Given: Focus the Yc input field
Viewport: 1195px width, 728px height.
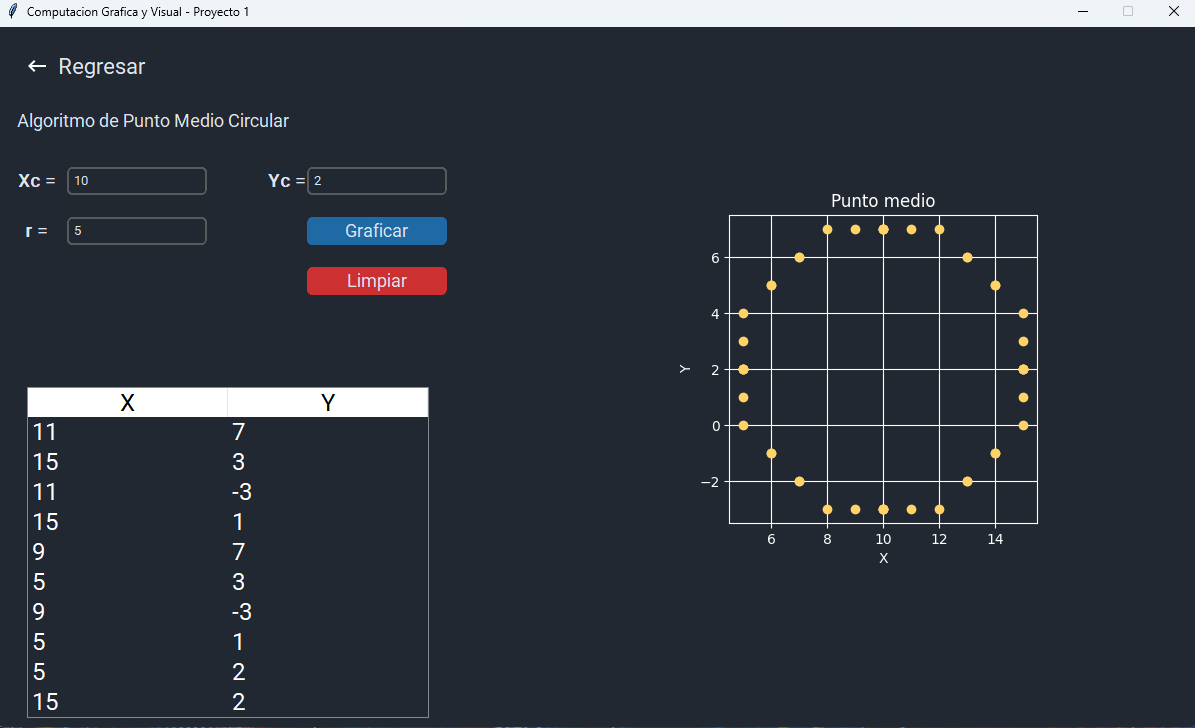Looking at the screenshot, I should [376, 181].
